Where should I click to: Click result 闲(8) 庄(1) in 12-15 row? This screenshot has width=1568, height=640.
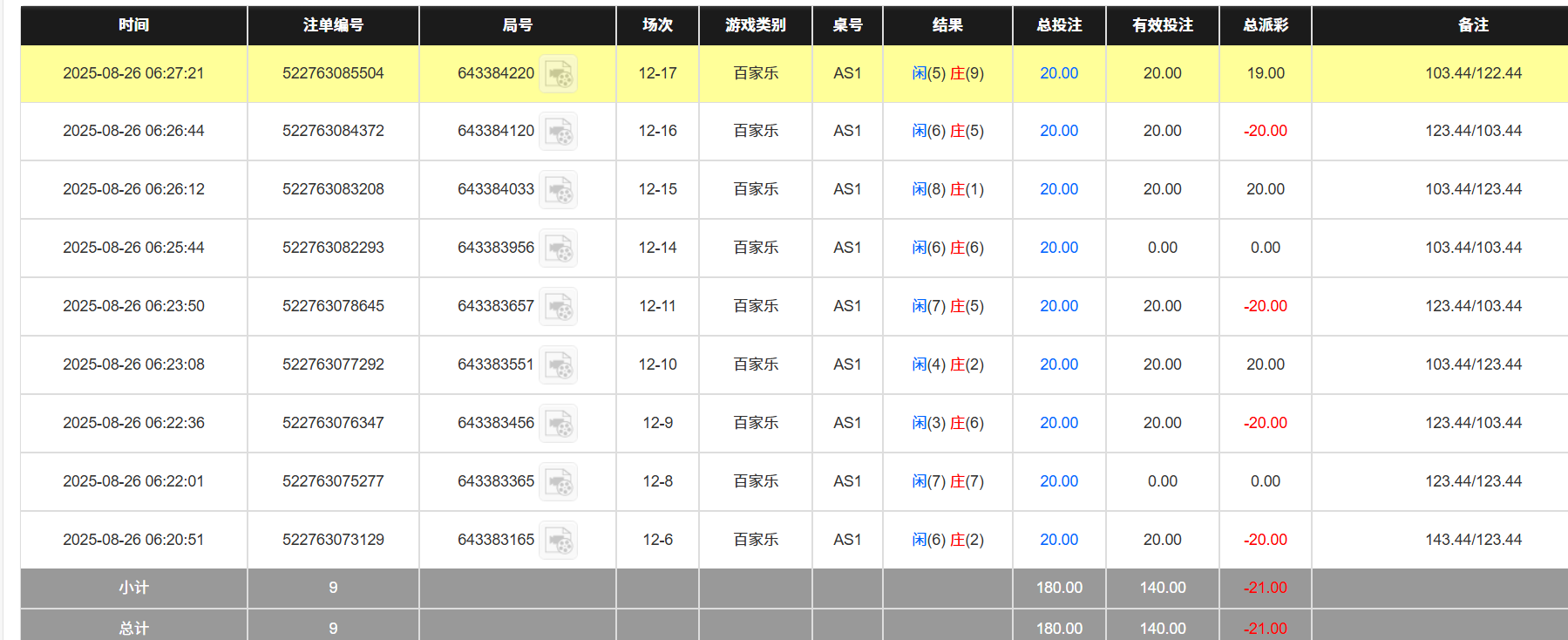[947, 189]
